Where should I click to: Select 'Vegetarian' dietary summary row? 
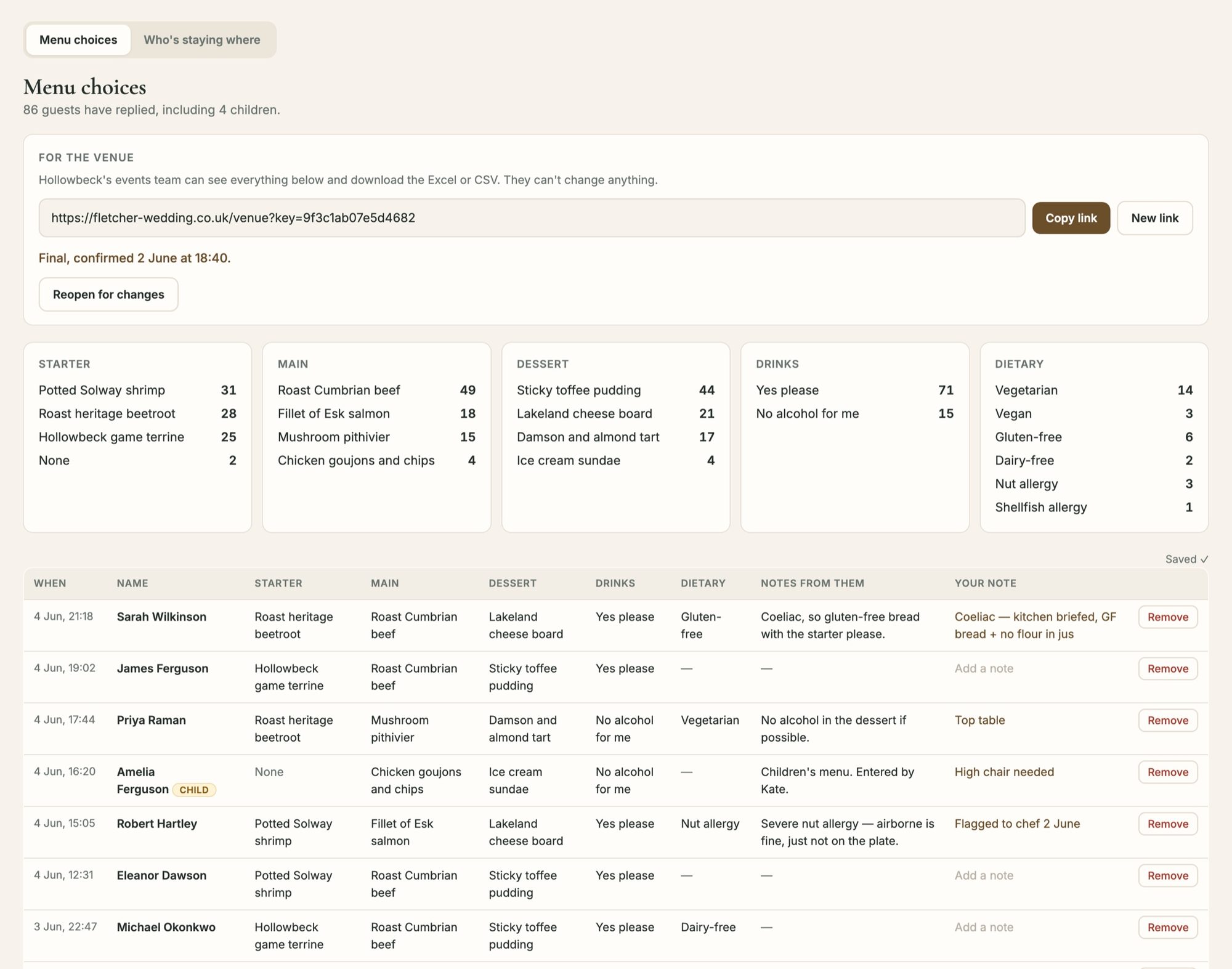coord(1093,391)
